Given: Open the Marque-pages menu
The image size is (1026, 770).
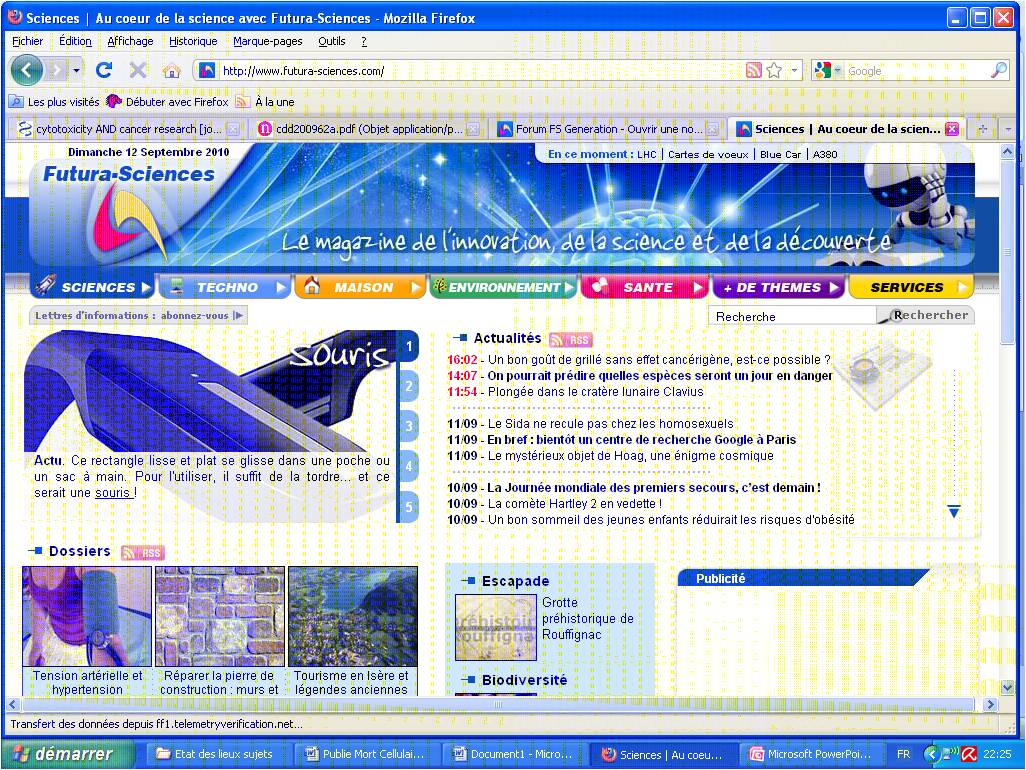Looking at the screenshot, I should [x=268, y=41].
